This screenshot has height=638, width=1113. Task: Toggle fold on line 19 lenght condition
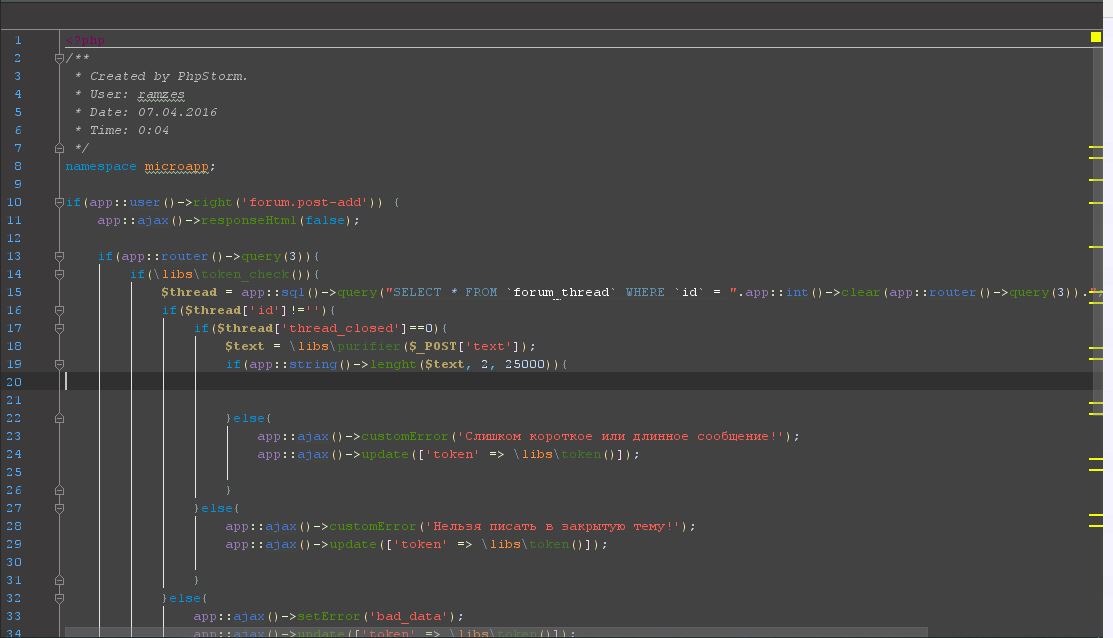tap(59, 364)
